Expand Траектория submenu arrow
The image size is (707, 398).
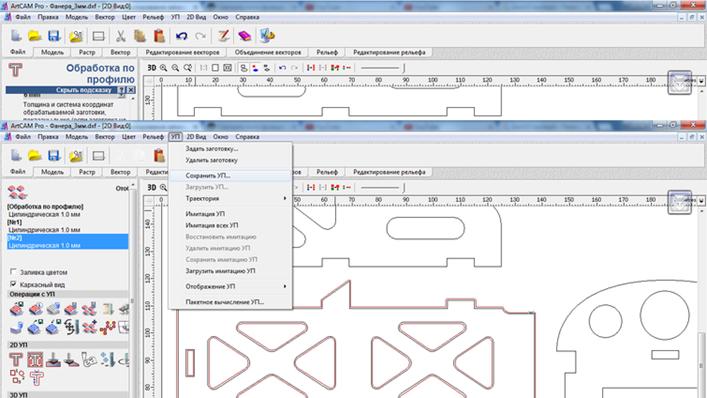pyautogui.click(x=285, y=198)
